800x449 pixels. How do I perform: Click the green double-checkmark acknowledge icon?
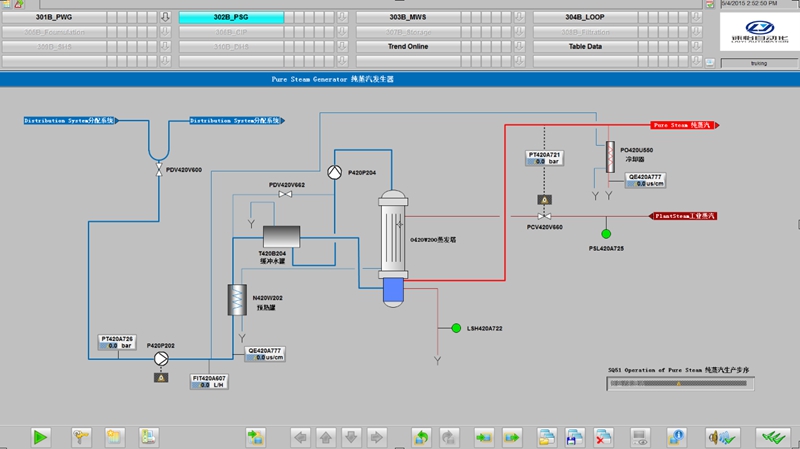769,437
